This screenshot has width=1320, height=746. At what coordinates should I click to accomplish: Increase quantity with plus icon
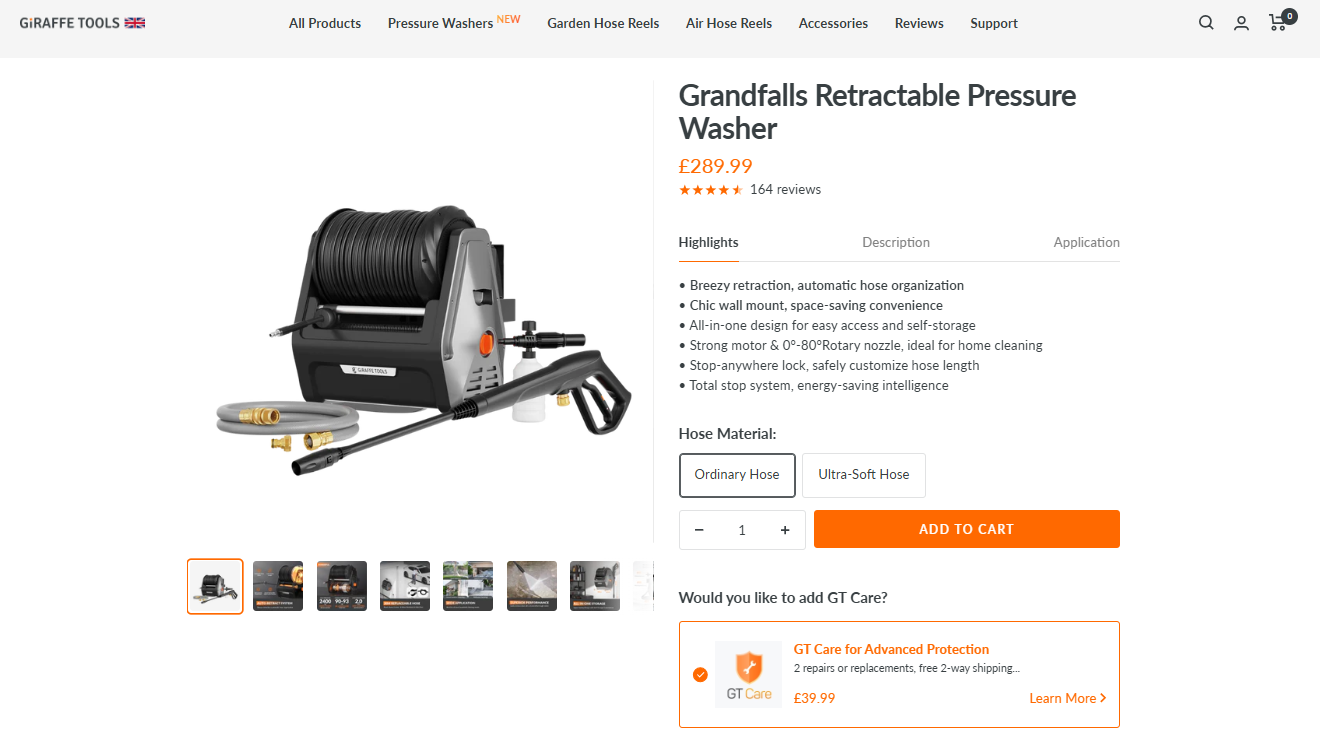point(785,530)
